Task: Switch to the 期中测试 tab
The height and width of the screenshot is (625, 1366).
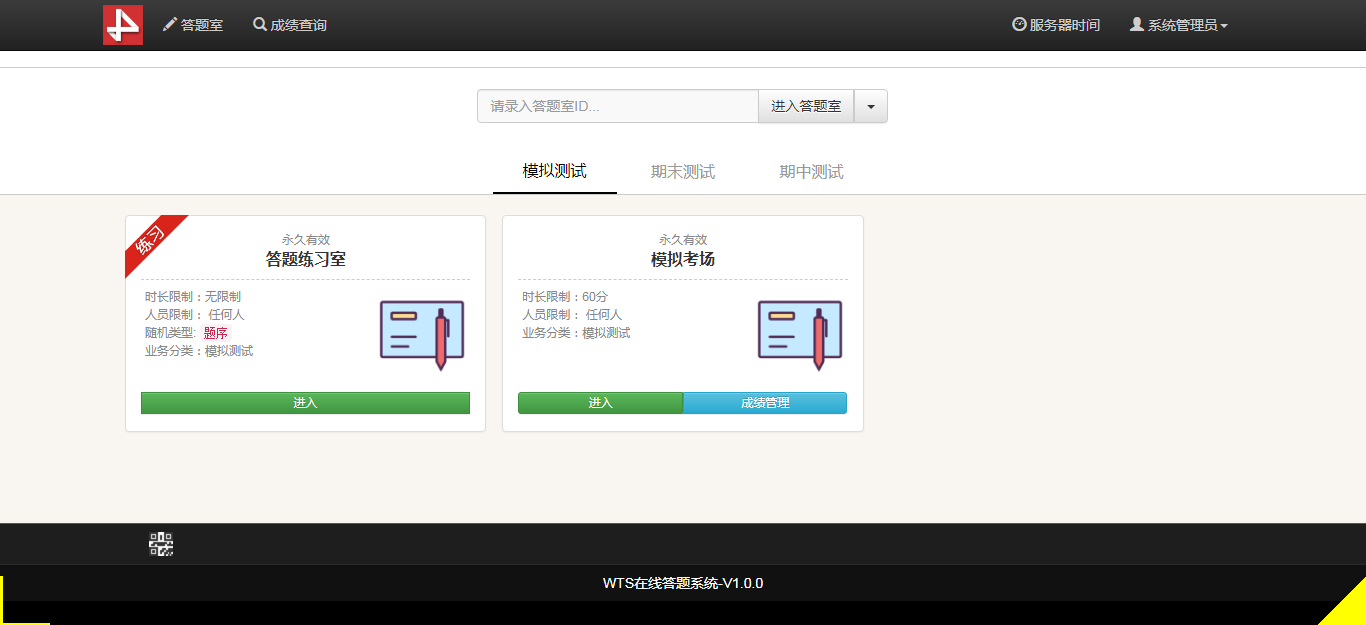Action: pos(811,172)
